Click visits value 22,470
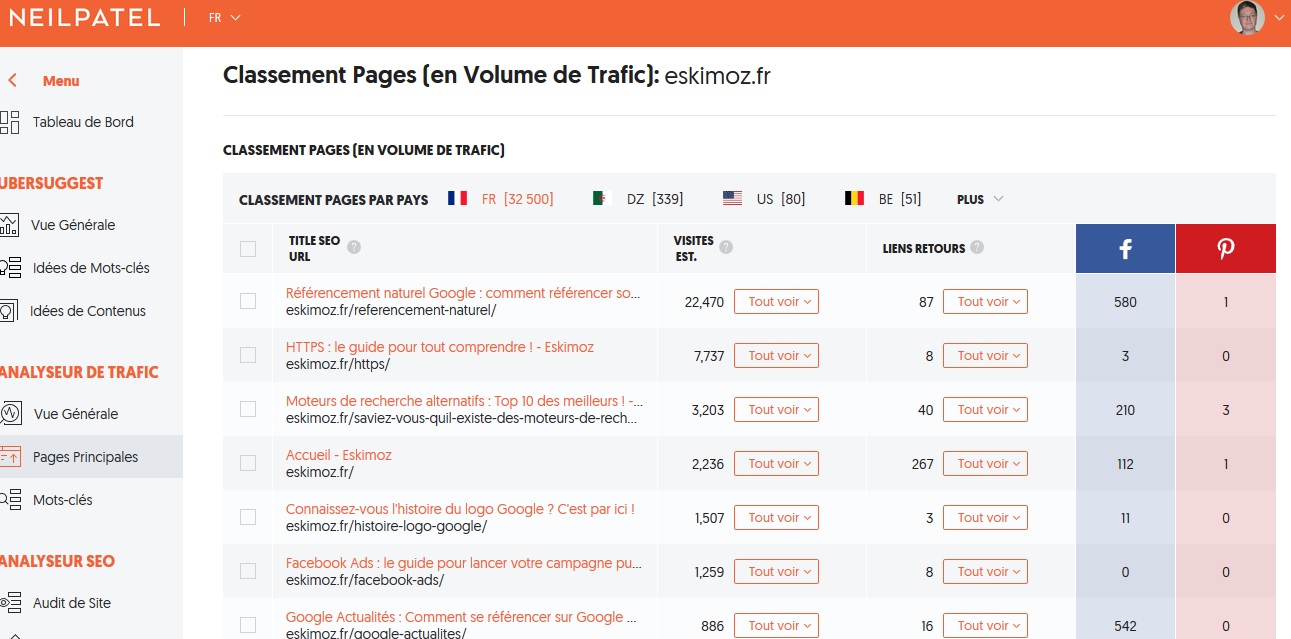This screenshot has width=1291, height=639. (x=704, y=302)
